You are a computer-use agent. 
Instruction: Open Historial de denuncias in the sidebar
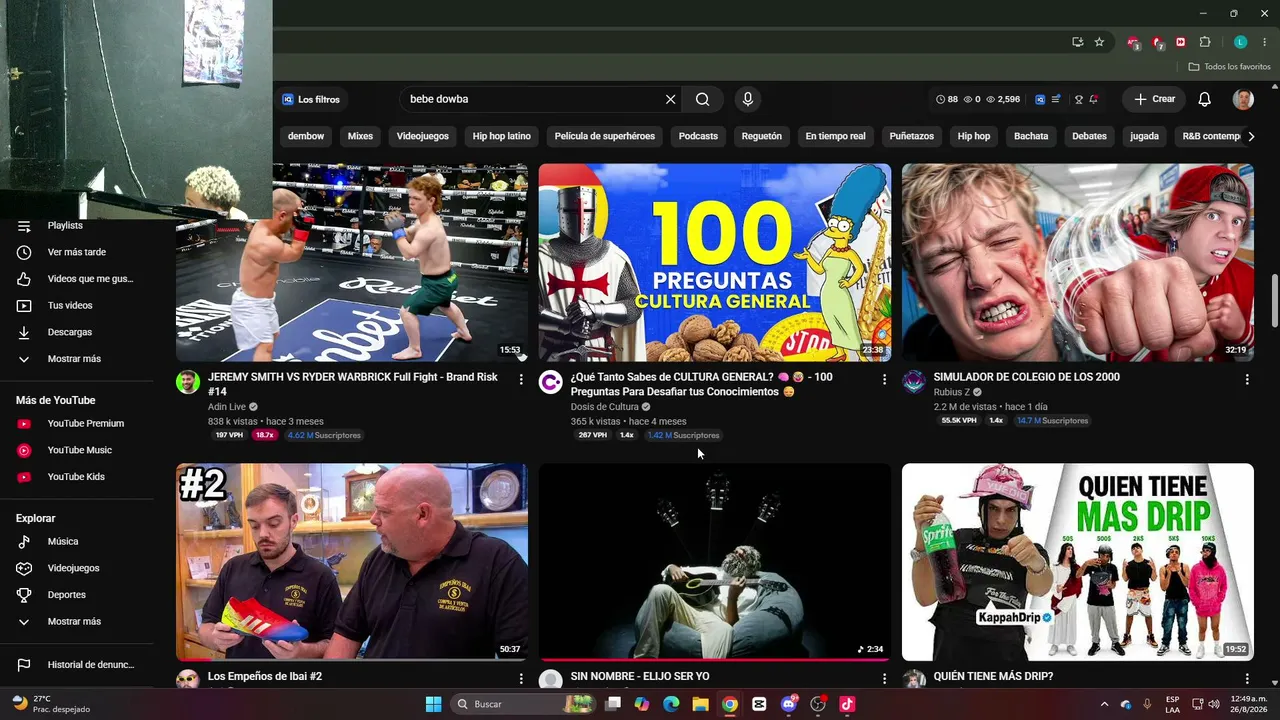tap(77, 665)
